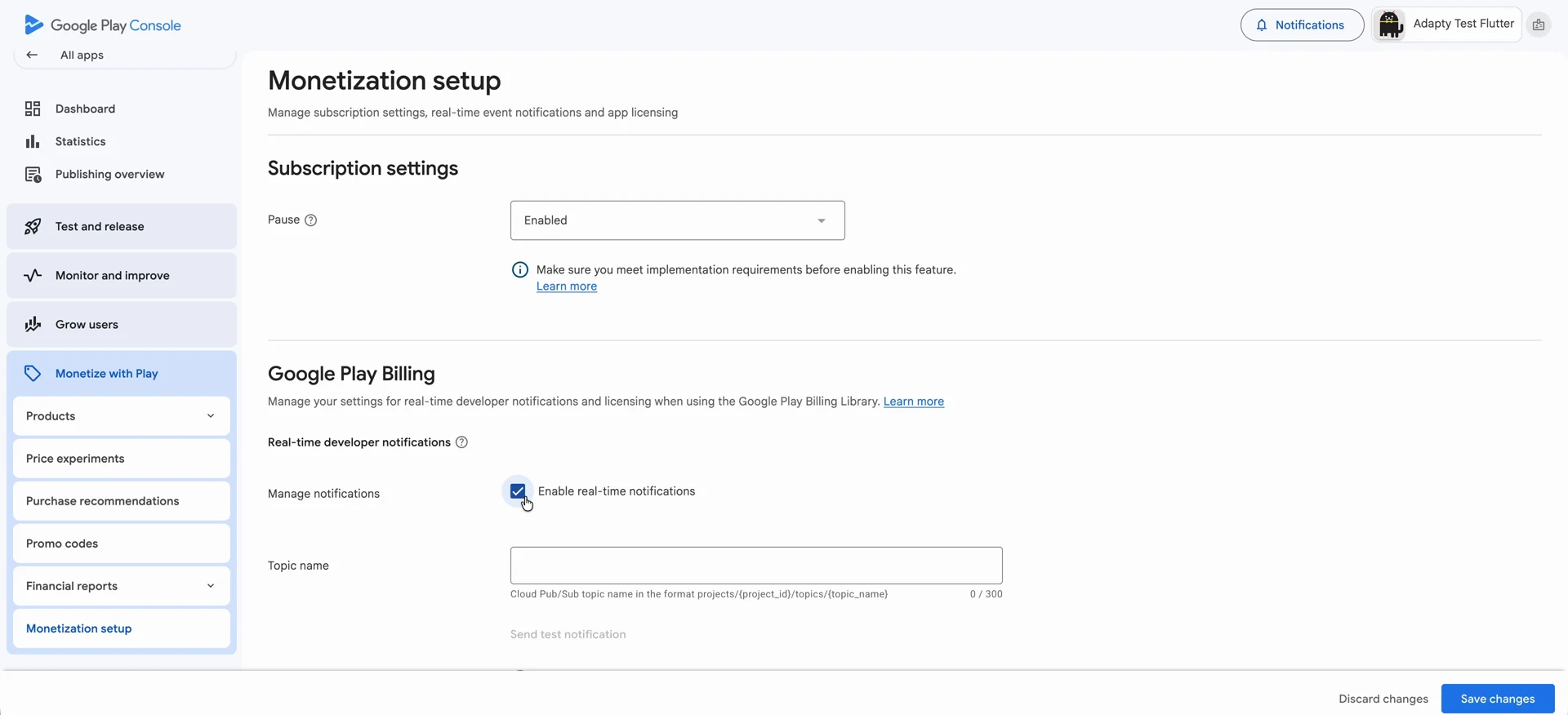The width and height of the screenshot is (1568, 715).
Task: Collapse the Monetize with Play section
Action: [x=122, y=374]
